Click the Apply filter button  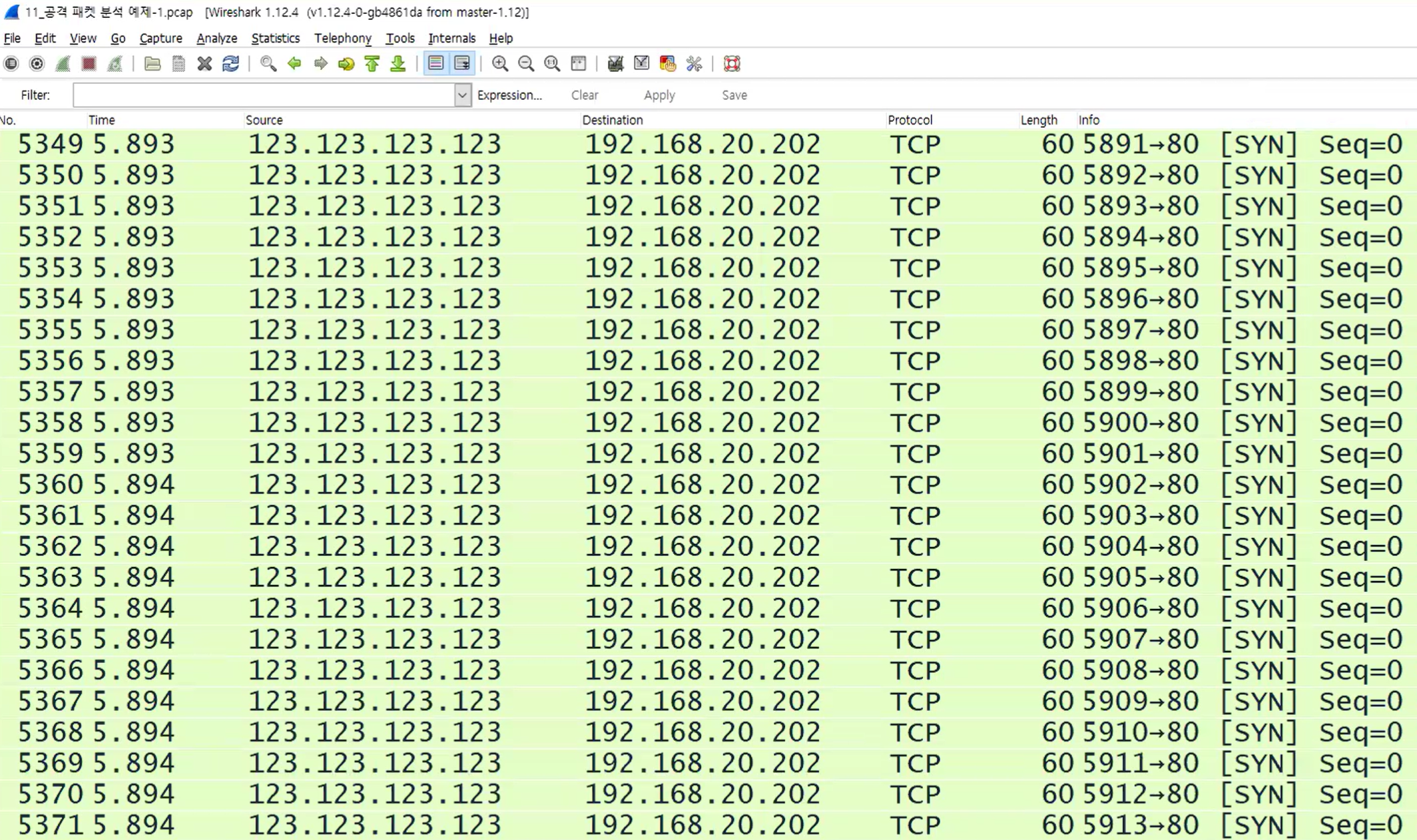coord(659,95)
